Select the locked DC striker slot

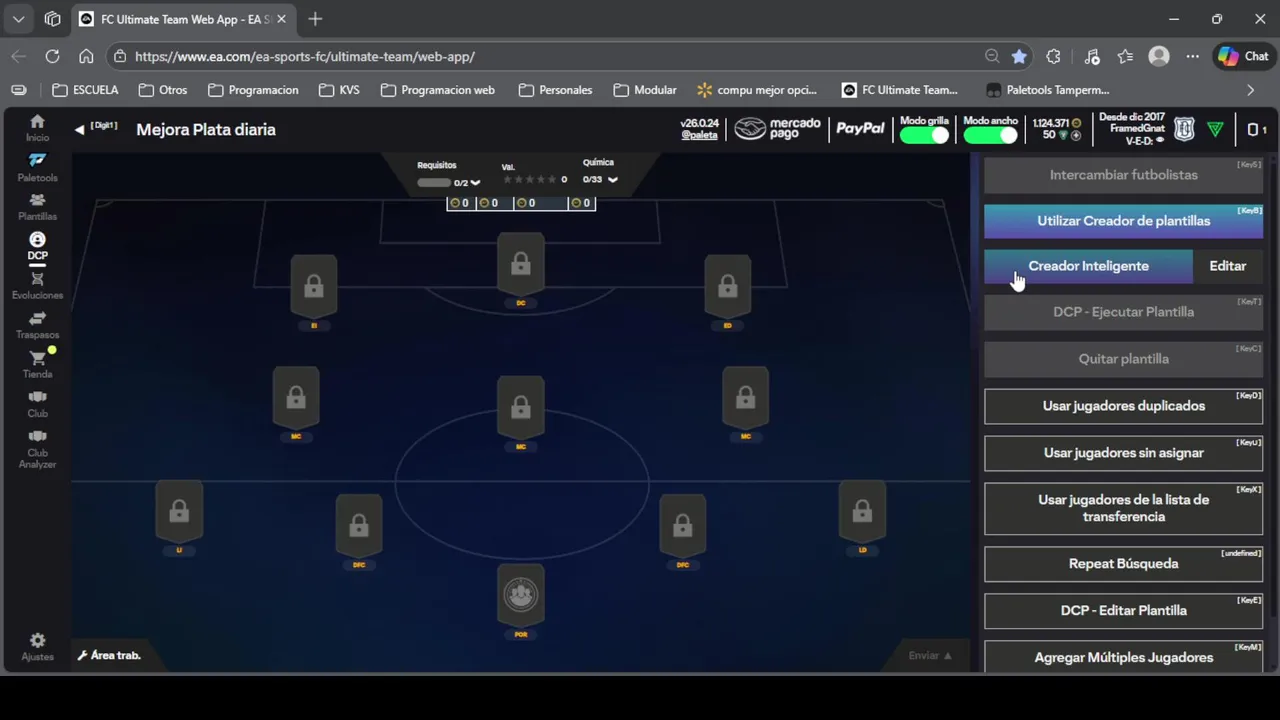coord(520,265)
